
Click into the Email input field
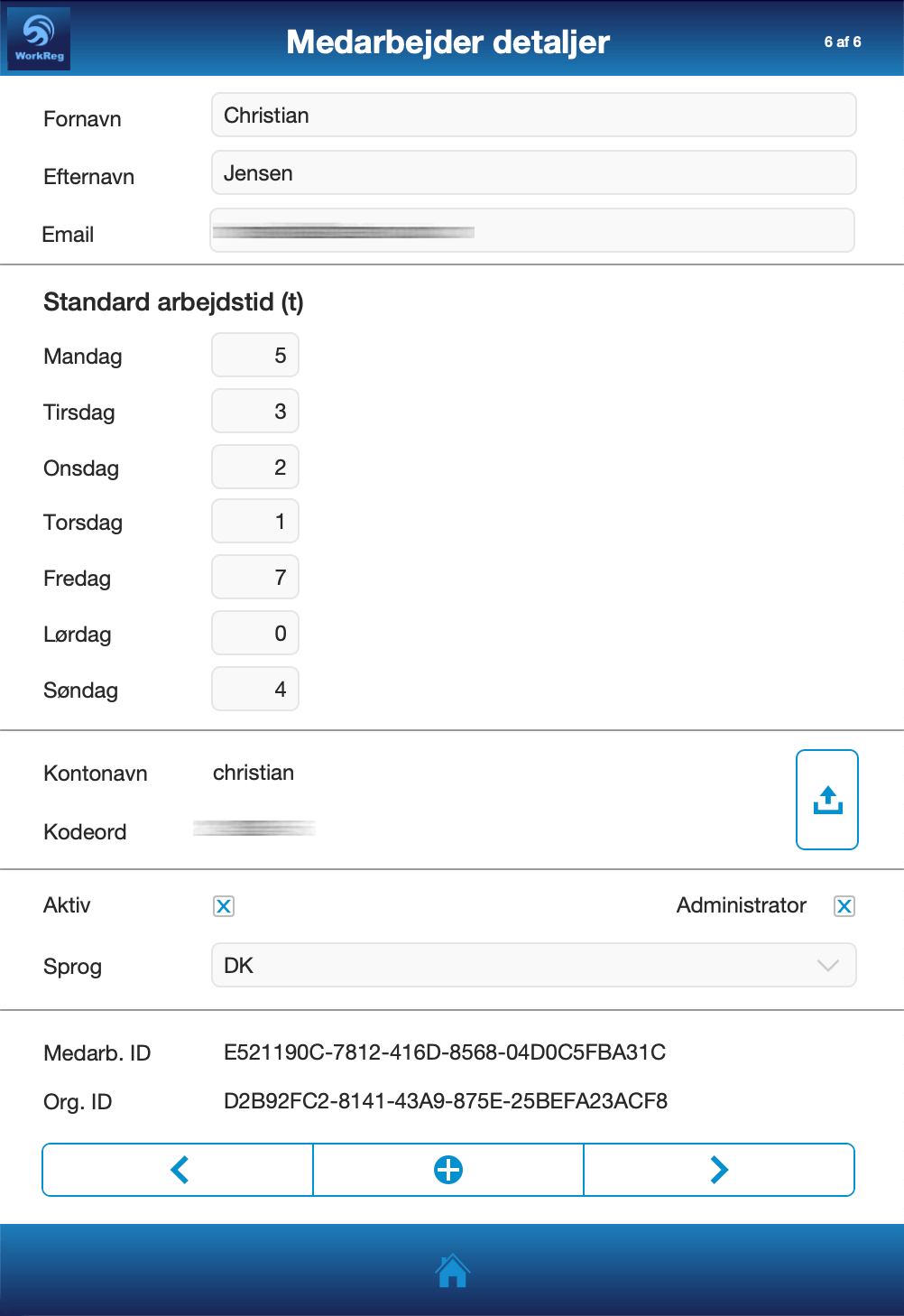click(x=533, y=231)
